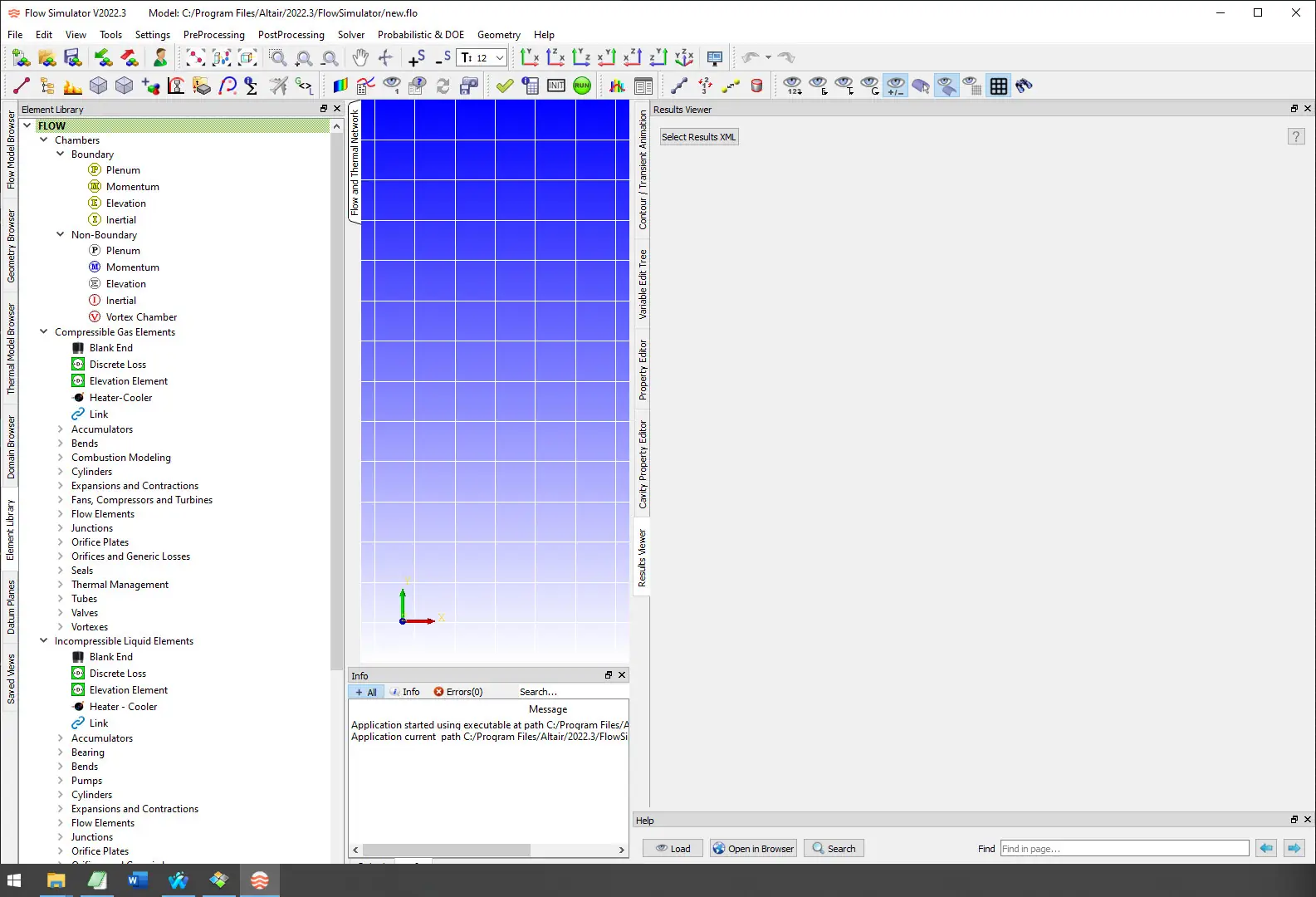Click the Select Results XML button
This screenshot has width=1316, height=897.
[698, 137]
